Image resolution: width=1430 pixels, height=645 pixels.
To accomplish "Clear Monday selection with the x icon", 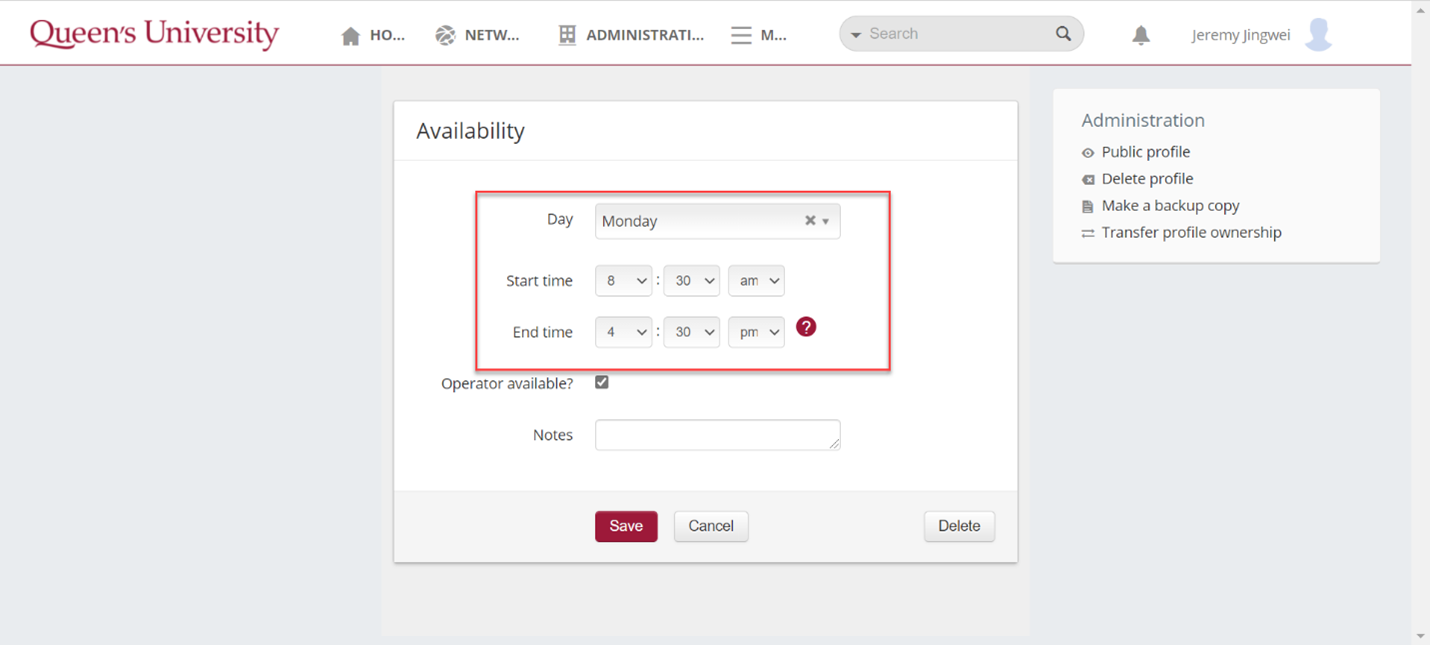I will [810, 221].
